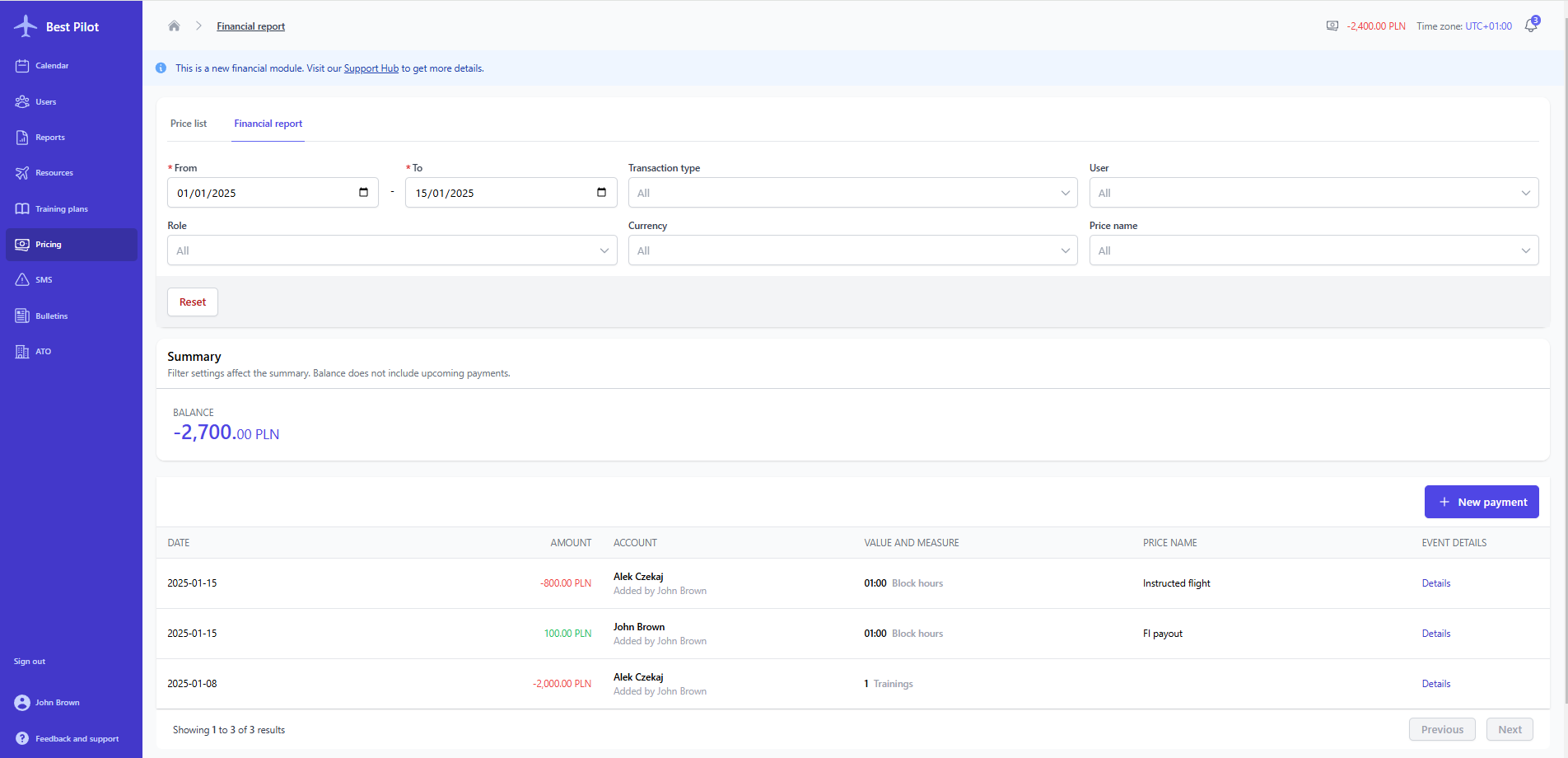Click the Next page button
Screen dimensions: 1568x758
[1510, 729]
